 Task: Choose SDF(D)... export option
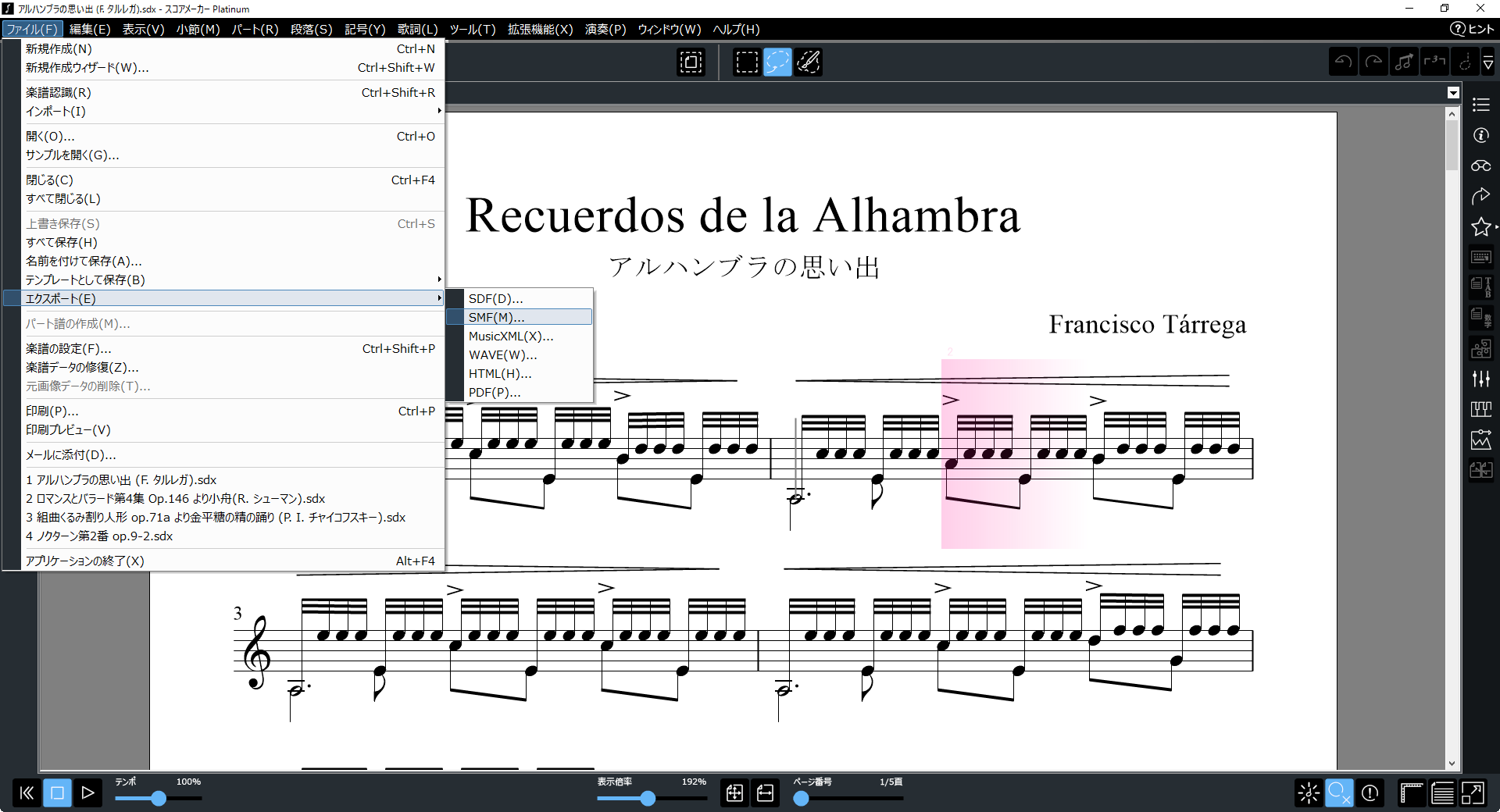pyautogui.click(x=519, y=298)
